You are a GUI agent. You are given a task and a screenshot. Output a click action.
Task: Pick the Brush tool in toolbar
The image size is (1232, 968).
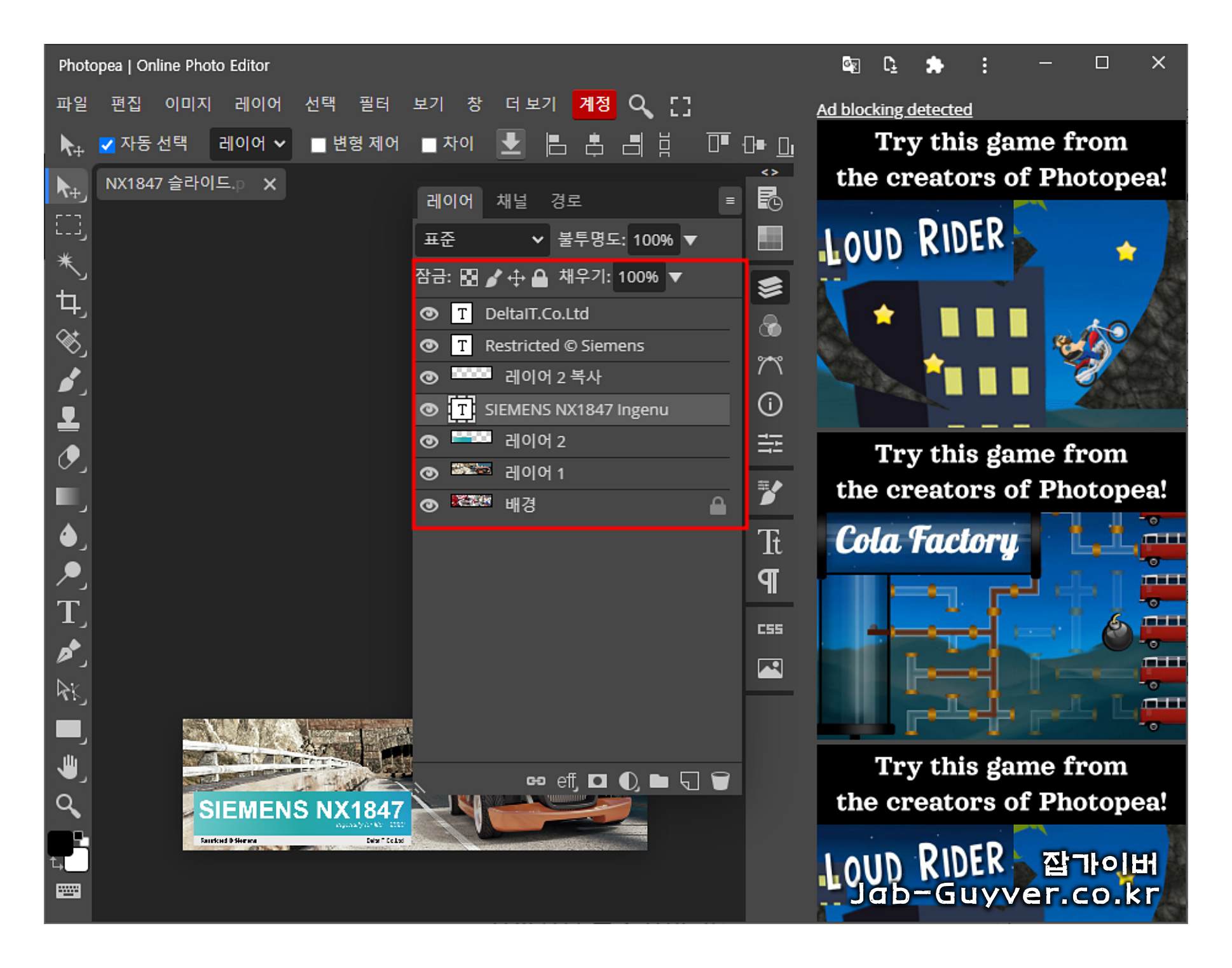[68, 380]
